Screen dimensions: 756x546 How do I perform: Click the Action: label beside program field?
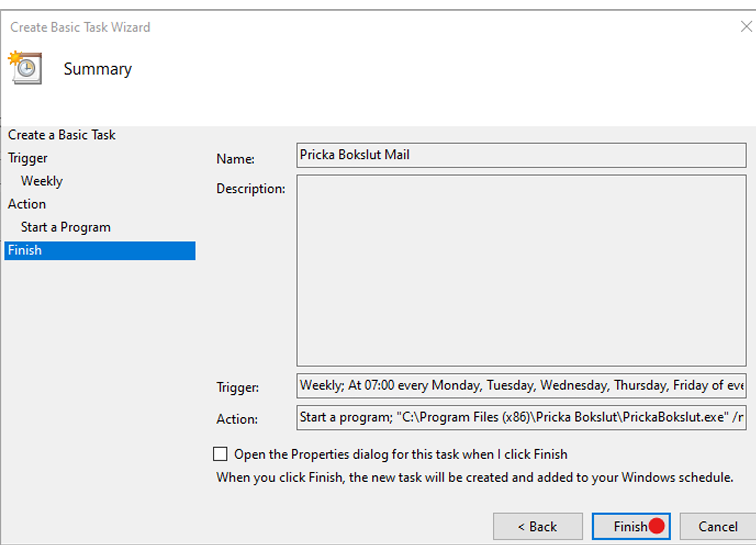(x=237, y=419)
